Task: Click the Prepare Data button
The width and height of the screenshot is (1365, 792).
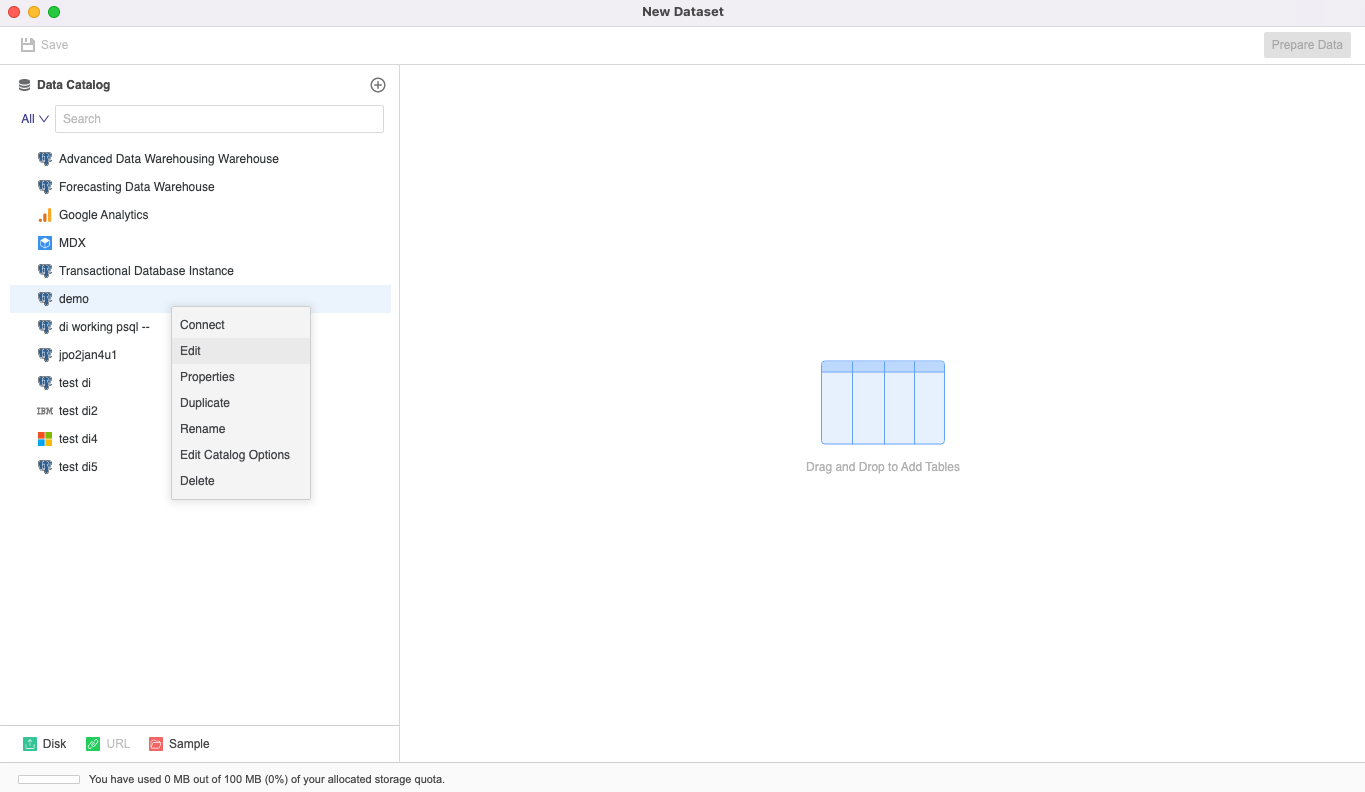Action: tap(1306, 44)
